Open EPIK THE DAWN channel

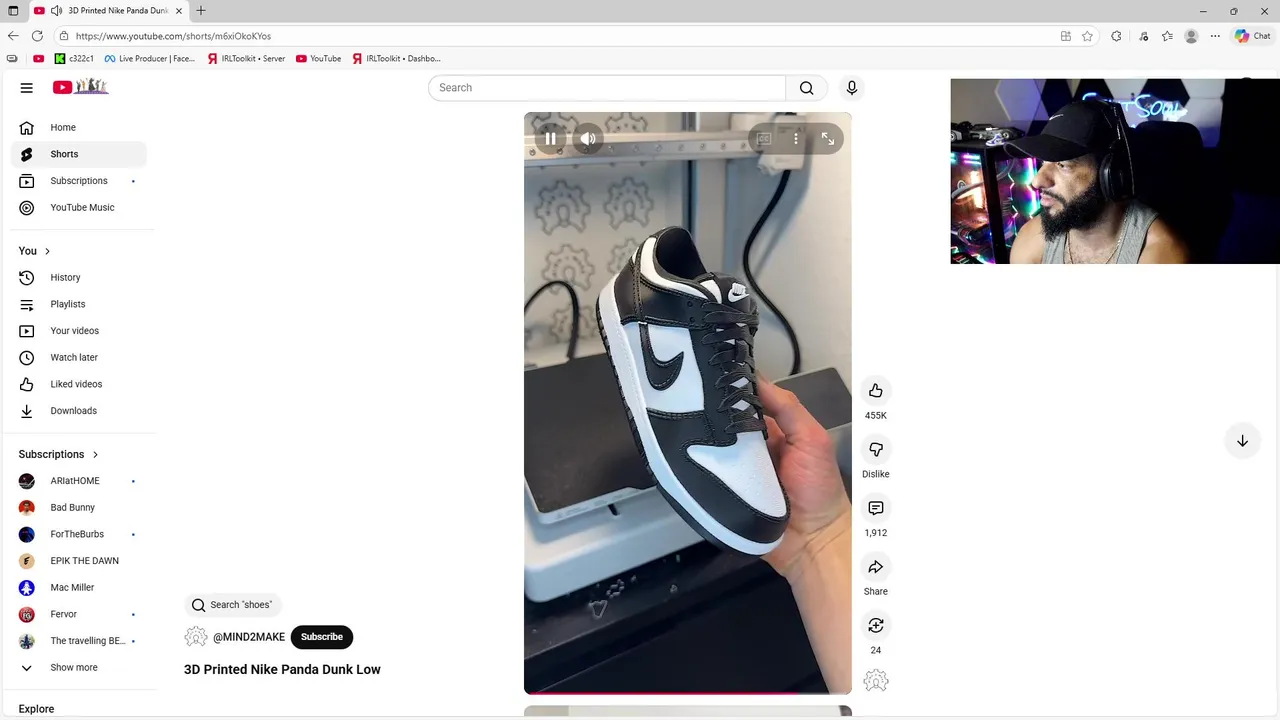click(x=79, y=561)
